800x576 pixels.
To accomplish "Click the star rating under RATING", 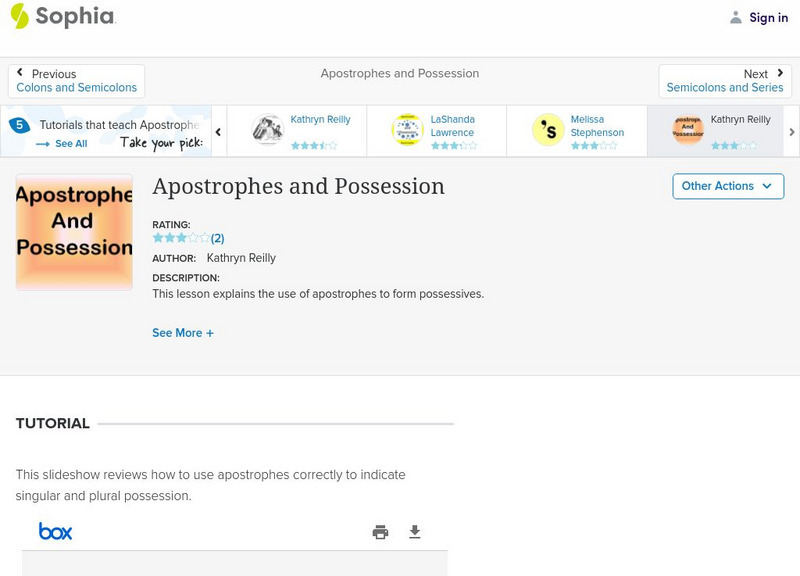I will (180, 238).
